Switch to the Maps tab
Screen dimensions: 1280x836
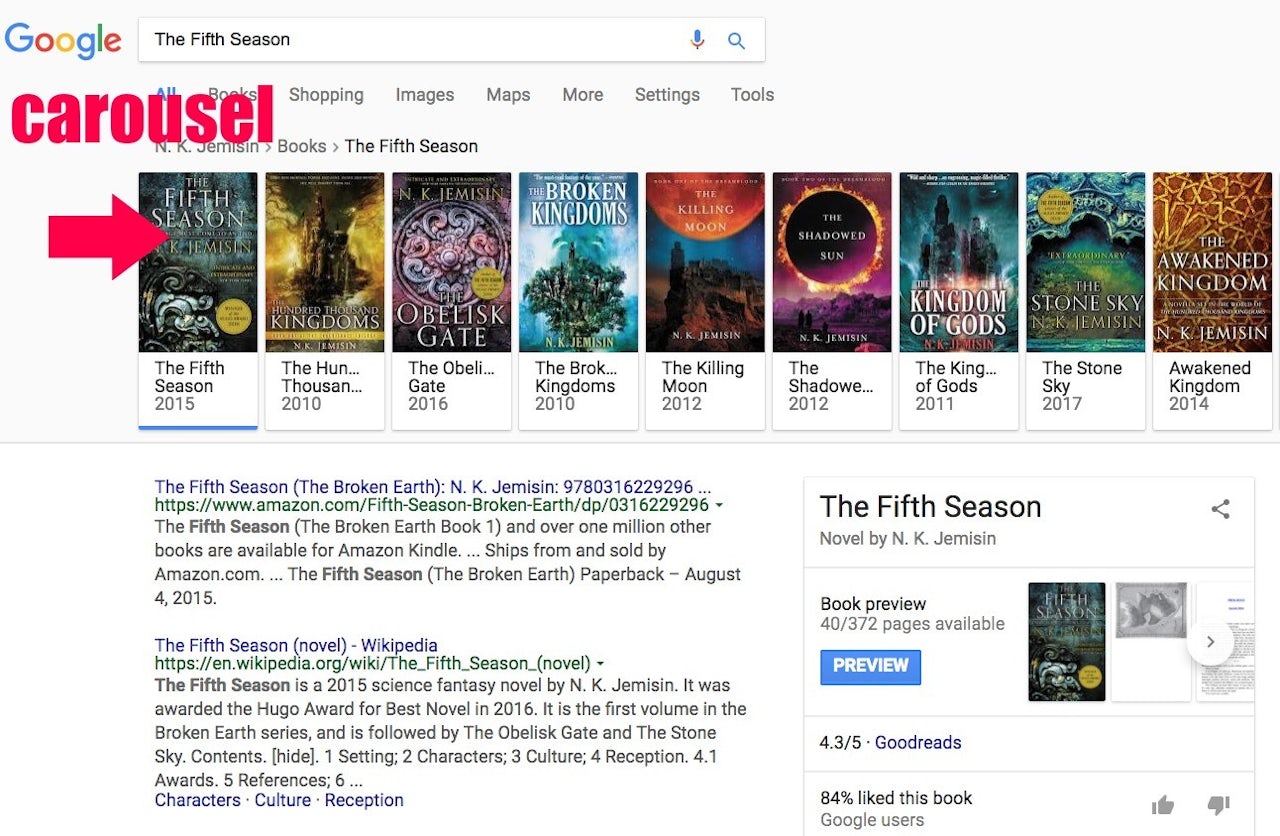pyautogui.click(x=508, y=94)
